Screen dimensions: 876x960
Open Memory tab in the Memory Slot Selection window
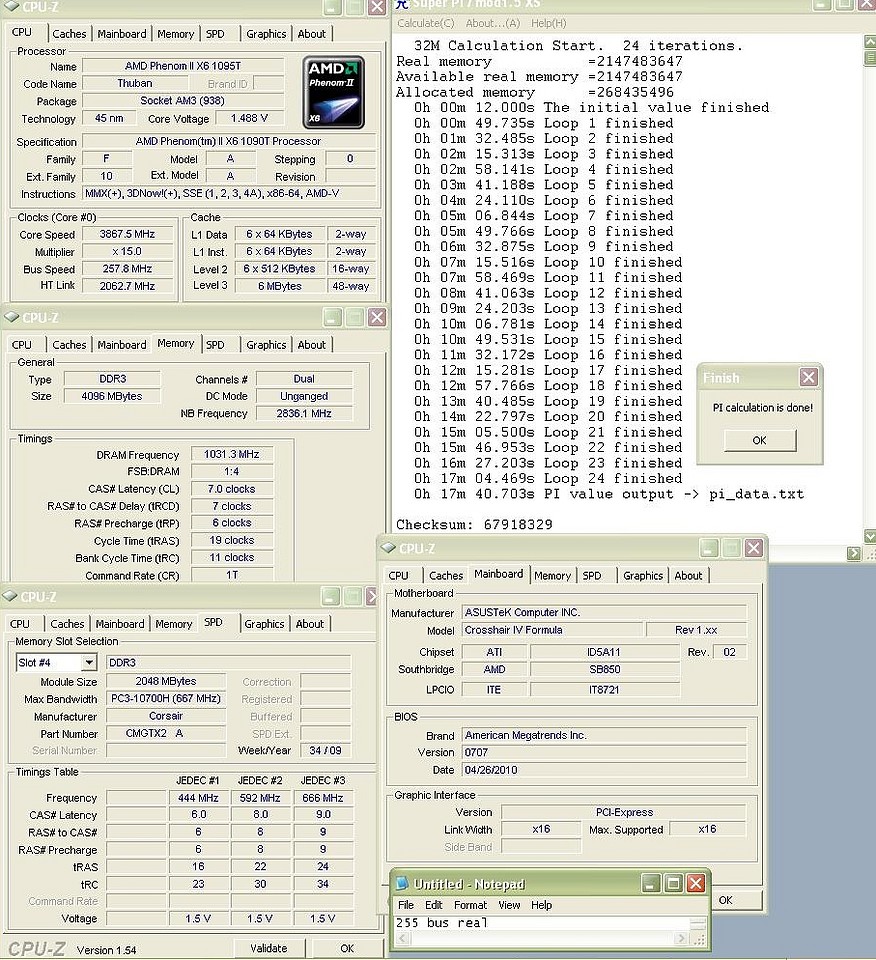point(174,624)
